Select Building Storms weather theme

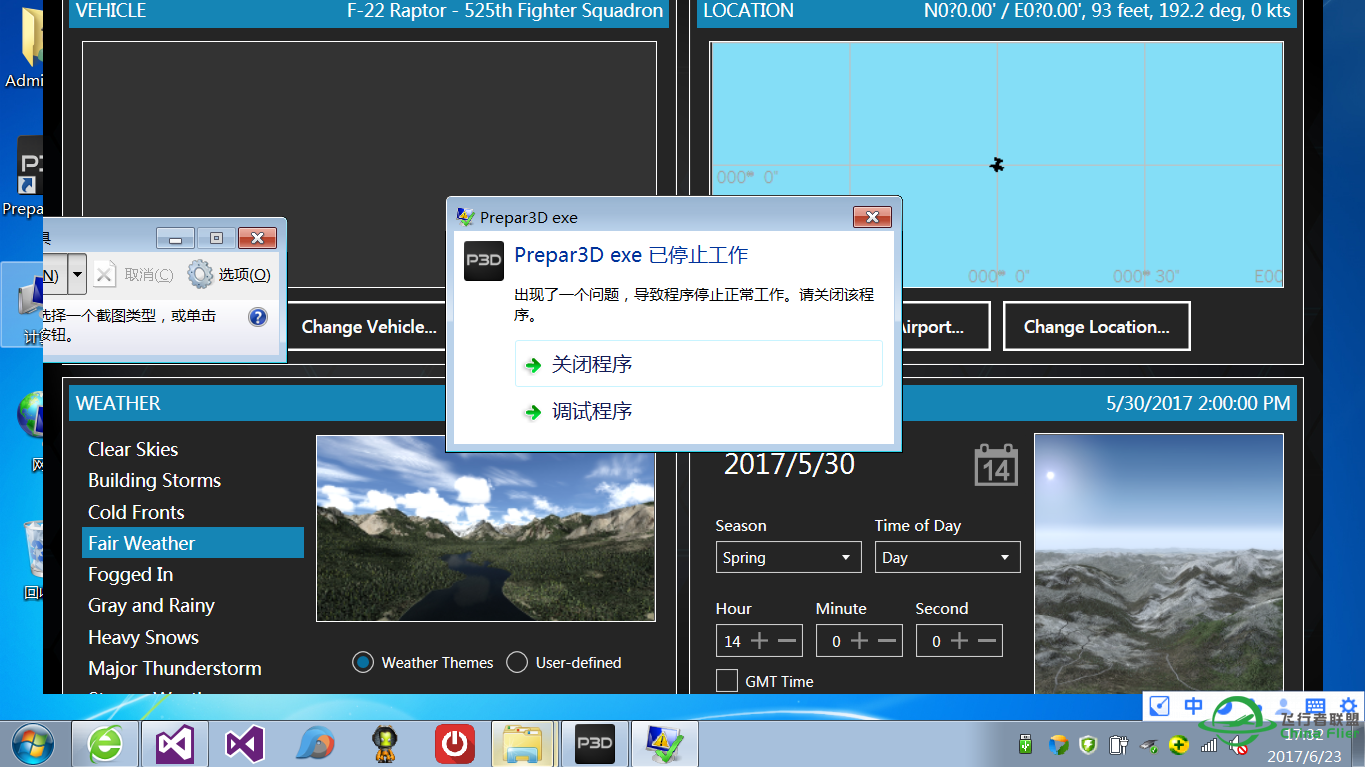154,480
